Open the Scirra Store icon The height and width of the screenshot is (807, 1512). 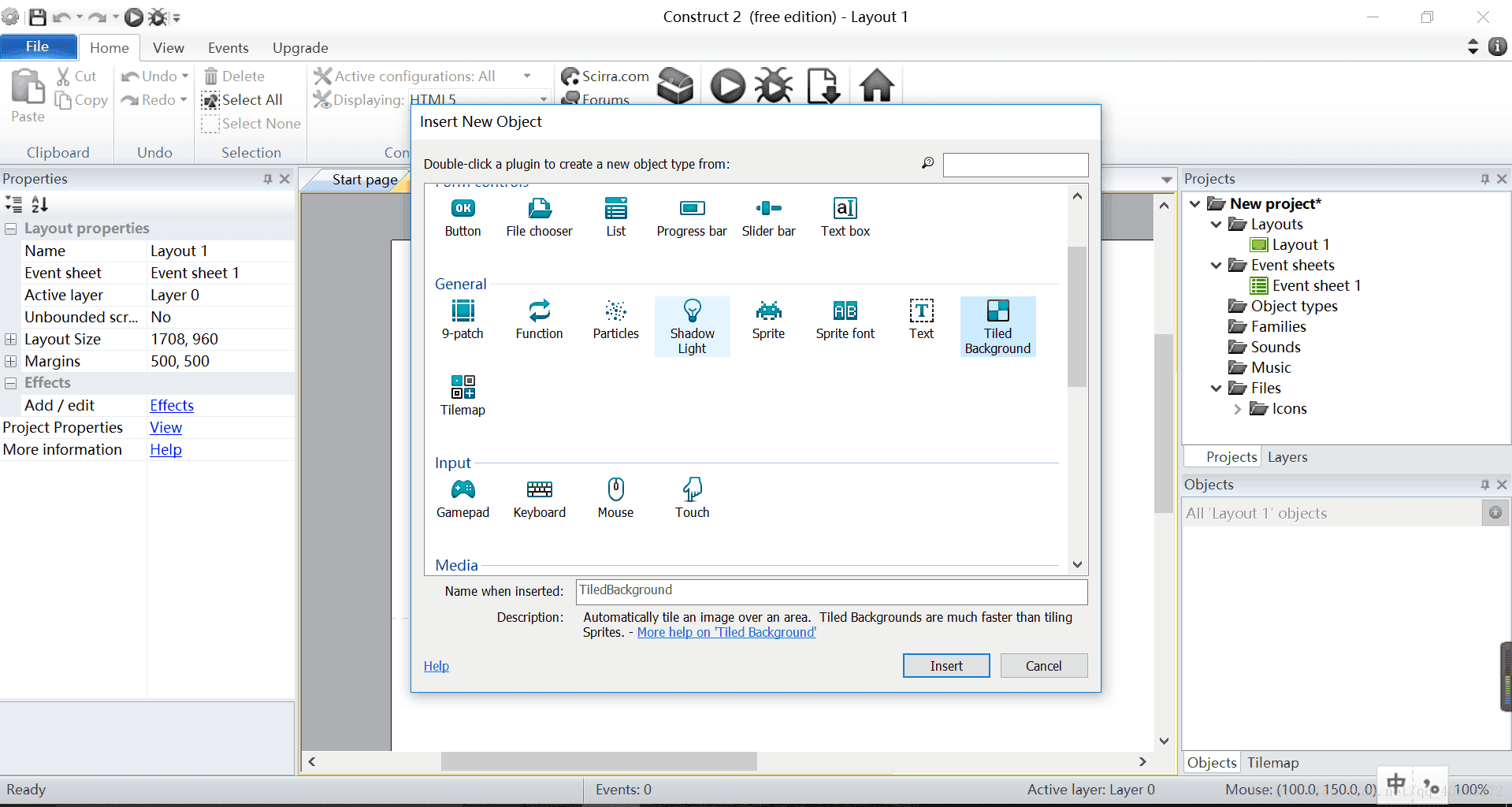tap(675, 86)
